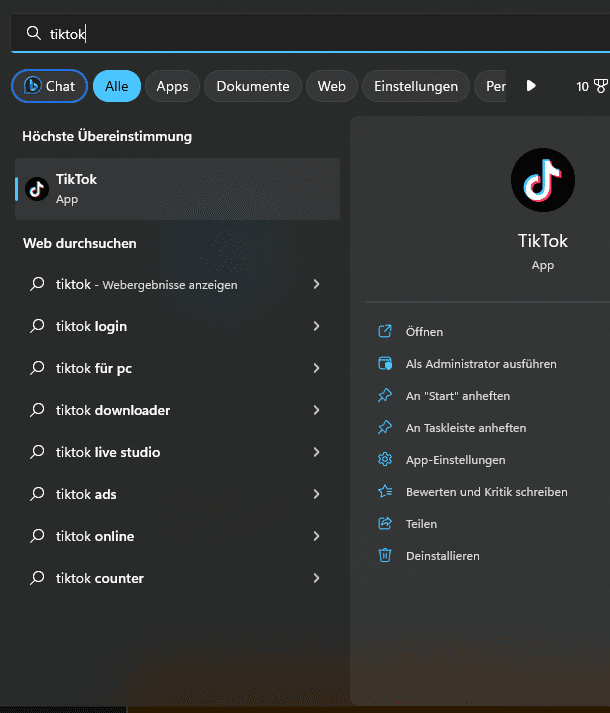Image resolution: width=610 pixels, height=713 pixels.
Task: Open the TikTok App best match result
Action: [x=177, y=189]
